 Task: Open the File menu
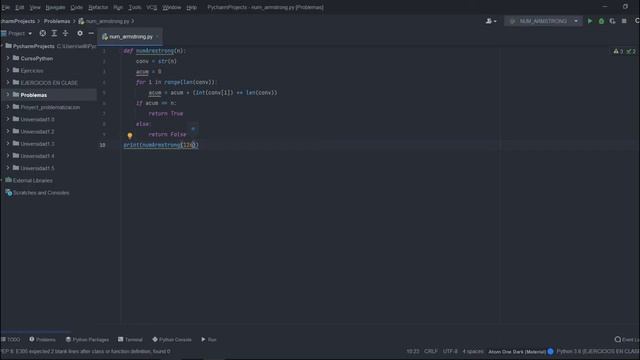click(5, 7)
